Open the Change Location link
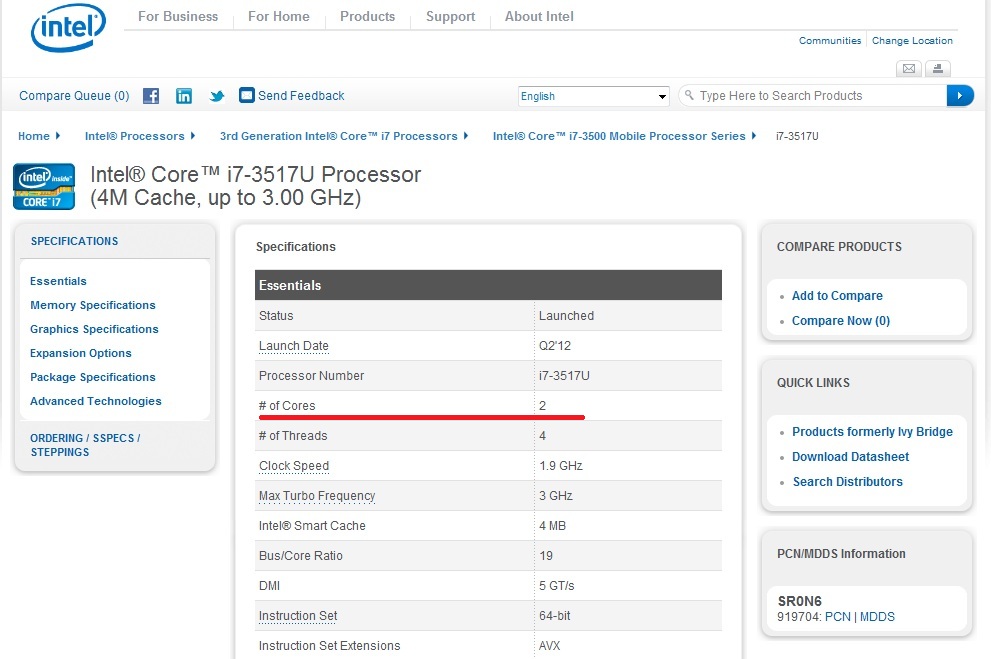This screenshot has width=991, height=659. (912, 41)
